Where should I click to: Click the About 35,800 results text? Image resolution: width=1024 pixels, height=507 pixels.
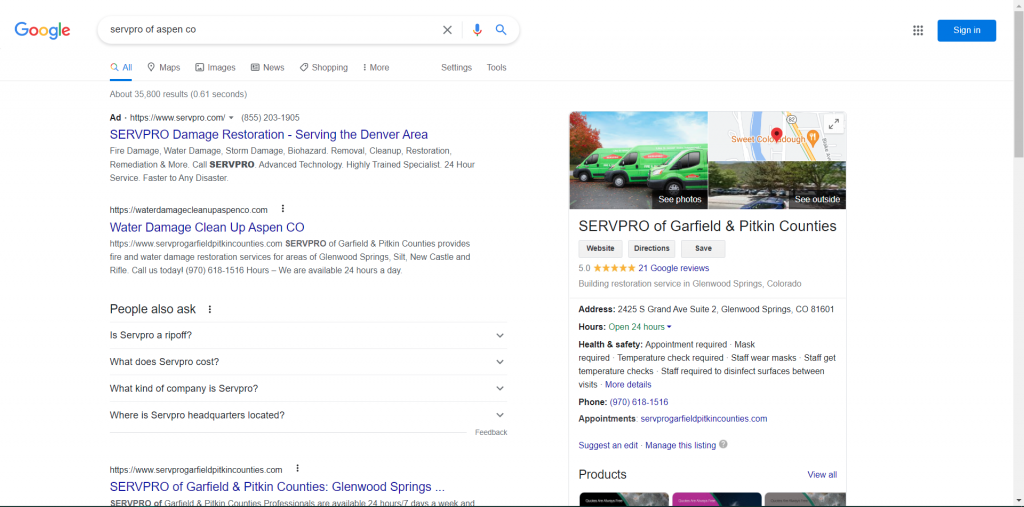click(178, 94)
